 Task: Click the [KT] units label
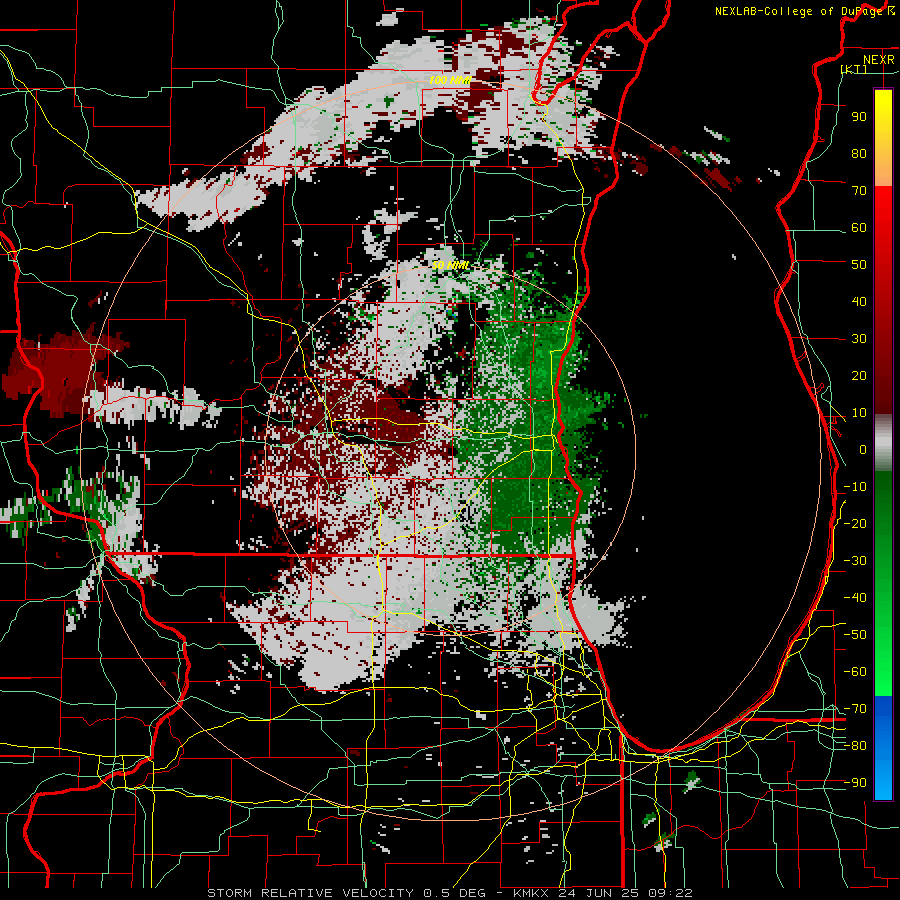[854, 69]
